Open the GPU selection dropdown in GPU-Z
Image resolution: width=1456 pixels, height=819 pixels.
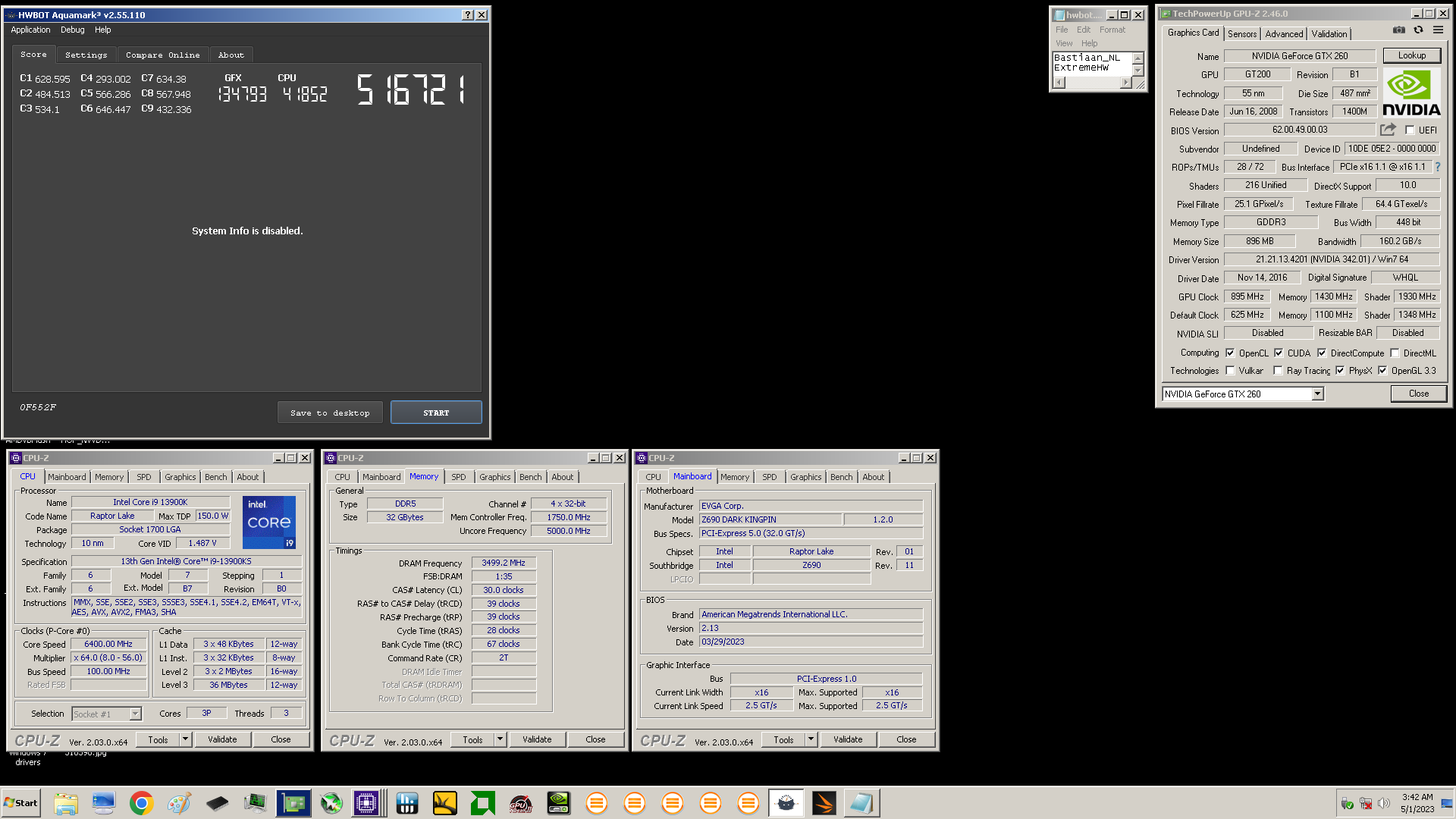pos(1317,394)
